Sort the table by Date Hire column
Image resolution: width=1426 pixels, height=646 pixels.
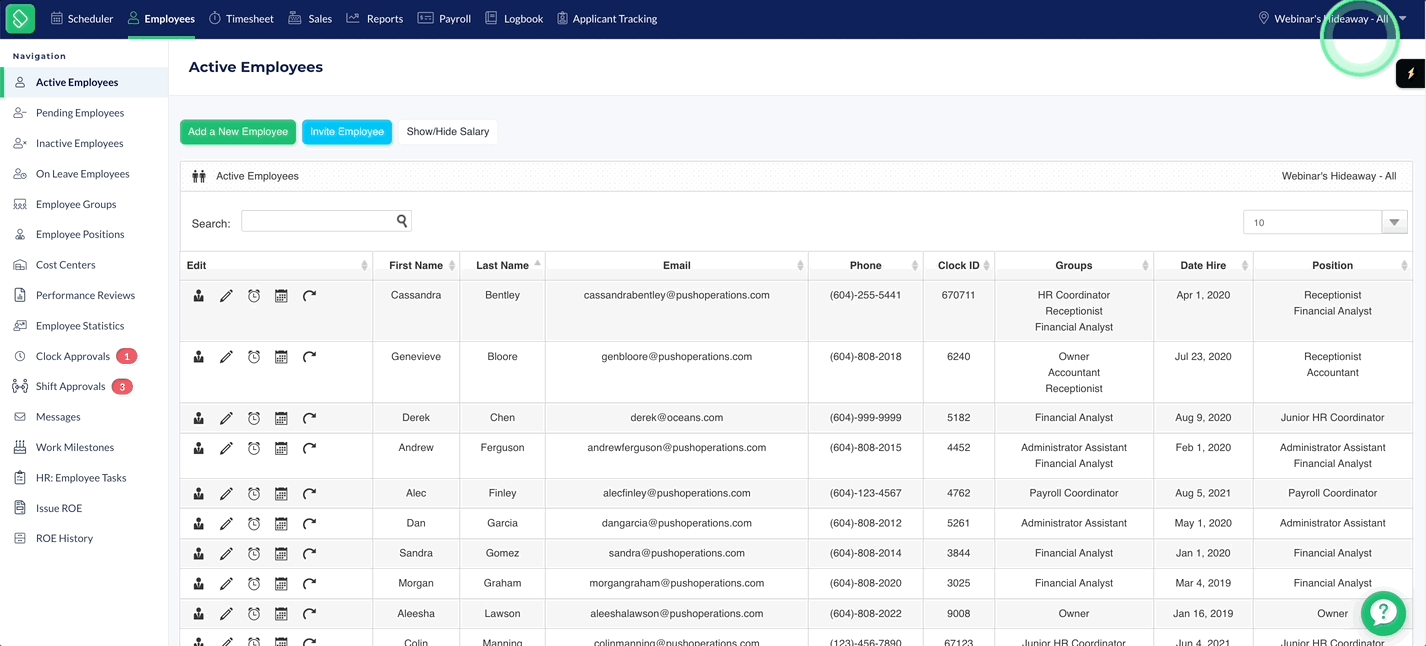point(1203,265)
